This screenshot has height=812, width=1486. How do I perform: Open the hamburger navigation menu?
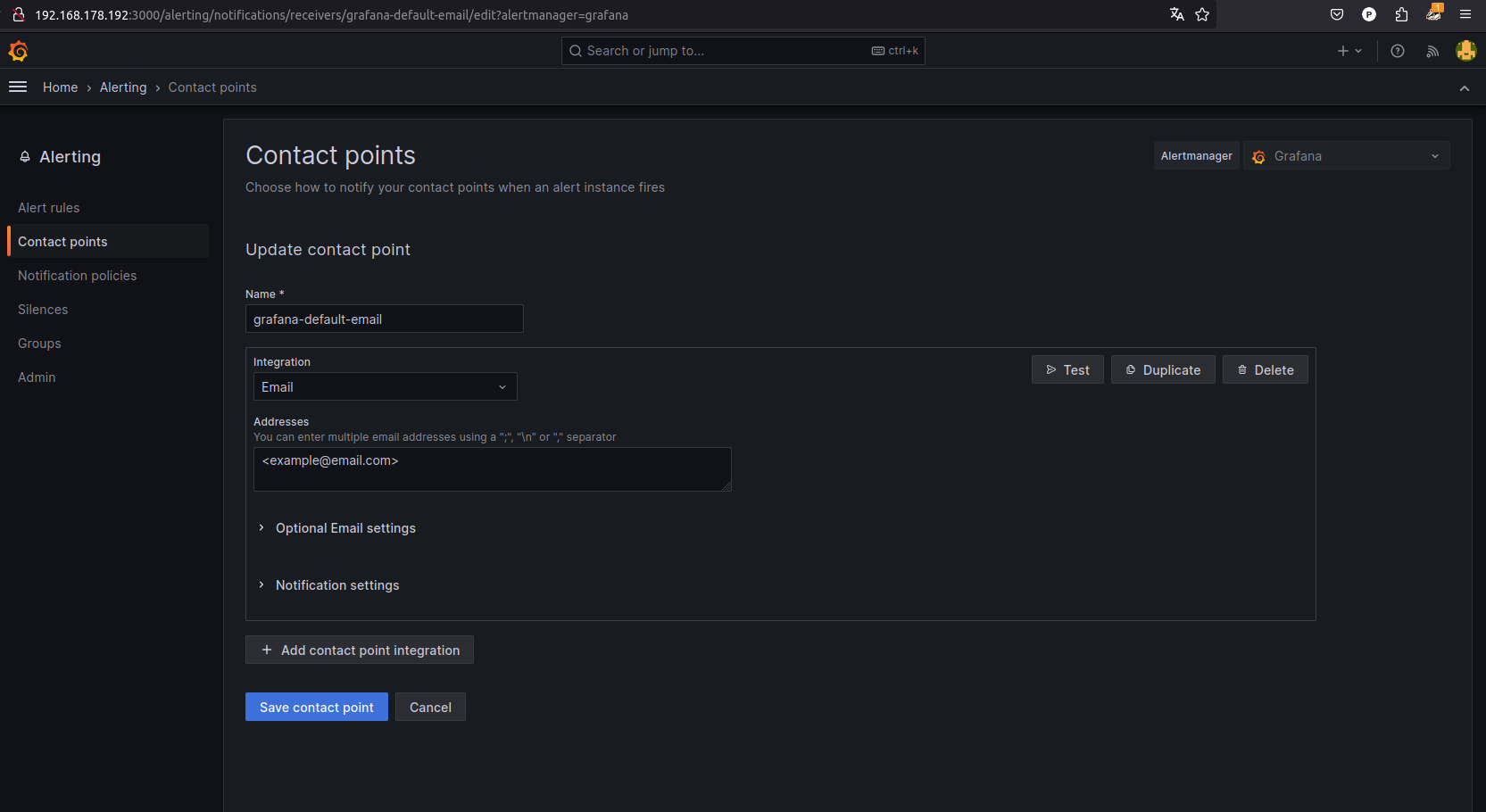pyautogui.click(x=18, y=87)
